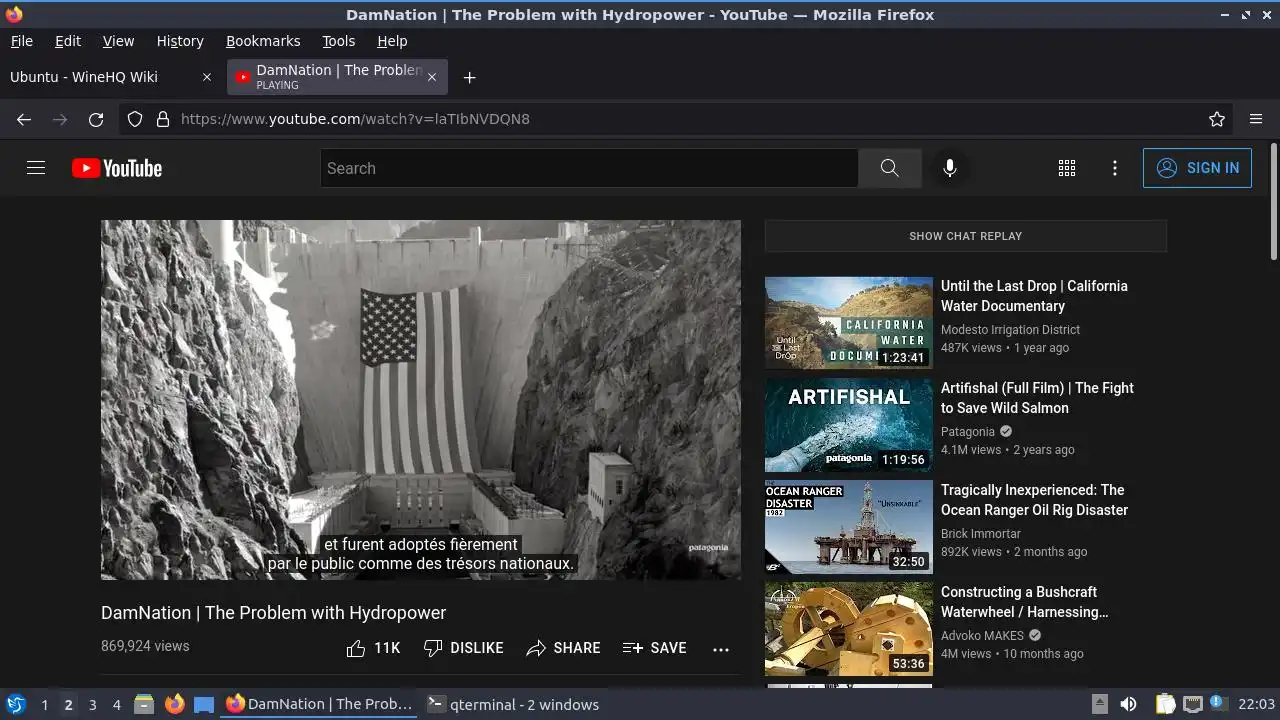Click the DISLIKE button

(x=463, y=648)
